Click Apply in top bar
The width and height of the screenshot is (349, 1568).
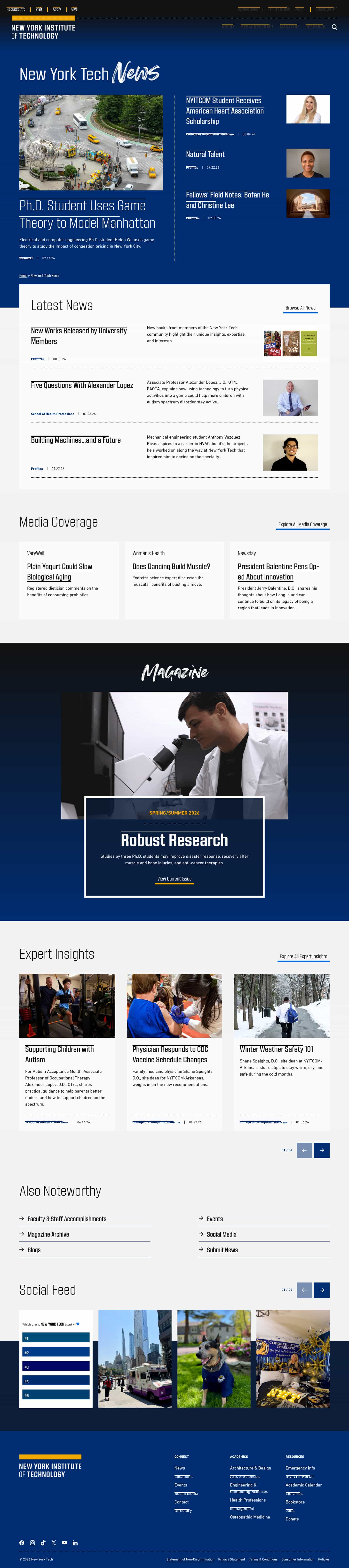click(x=56, y=9)
